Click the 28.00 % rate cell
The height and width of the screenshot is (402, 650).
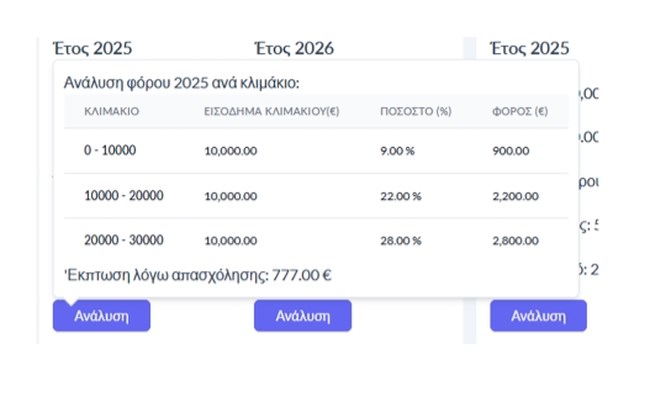[401, 241]
